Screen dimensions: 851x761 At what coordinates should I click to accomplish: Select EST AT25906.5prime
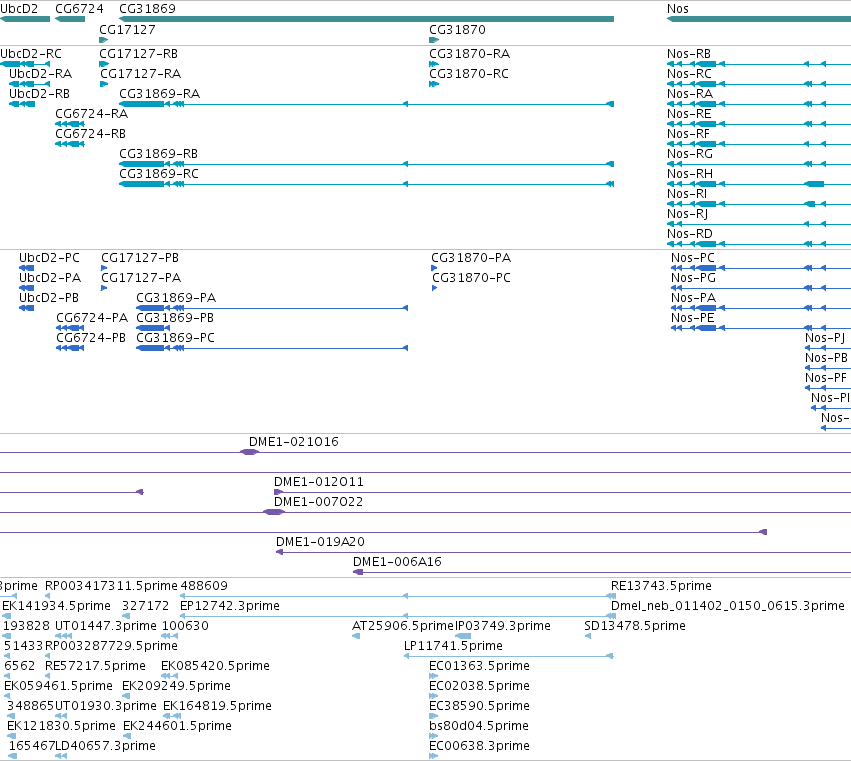click(403, 626)
